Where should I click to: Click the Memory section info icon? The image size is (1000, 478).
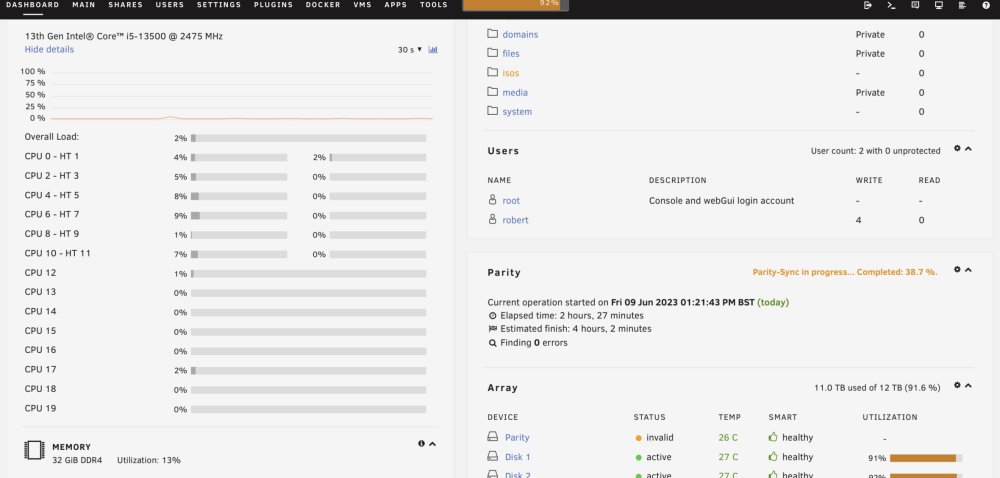tap(422, 444)
